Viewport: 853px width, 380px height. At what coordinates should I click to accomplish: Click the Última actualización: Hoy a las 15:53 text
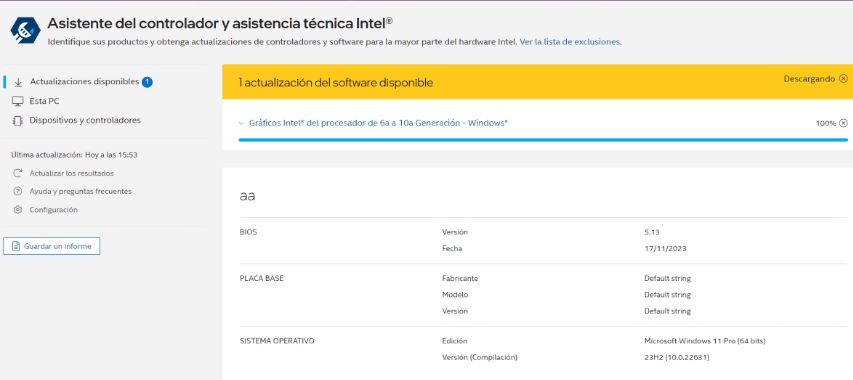click(x=75, y=155)
